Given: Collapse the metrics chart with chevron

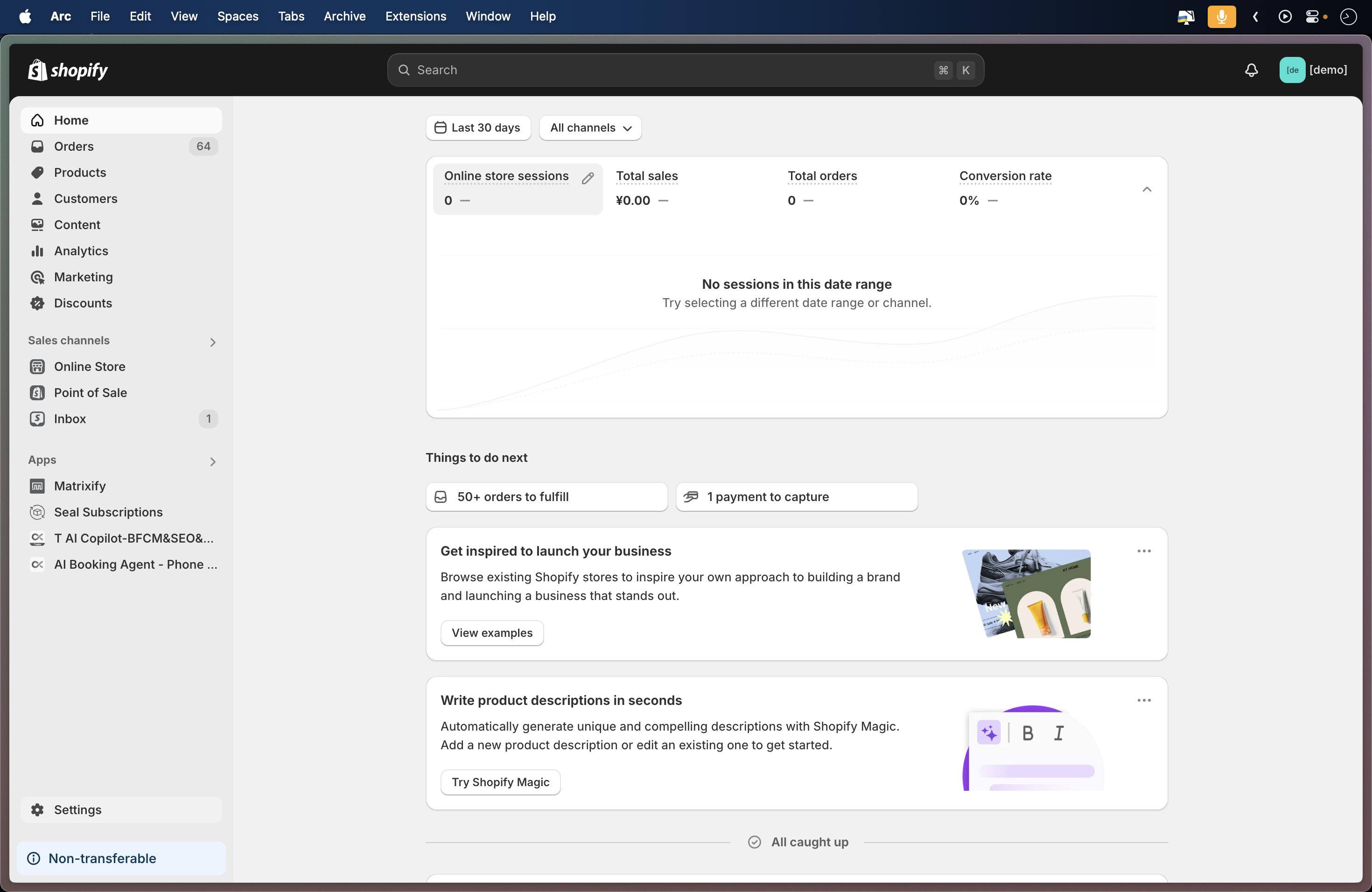Looking at the screenshot, I should [1147, 189].
